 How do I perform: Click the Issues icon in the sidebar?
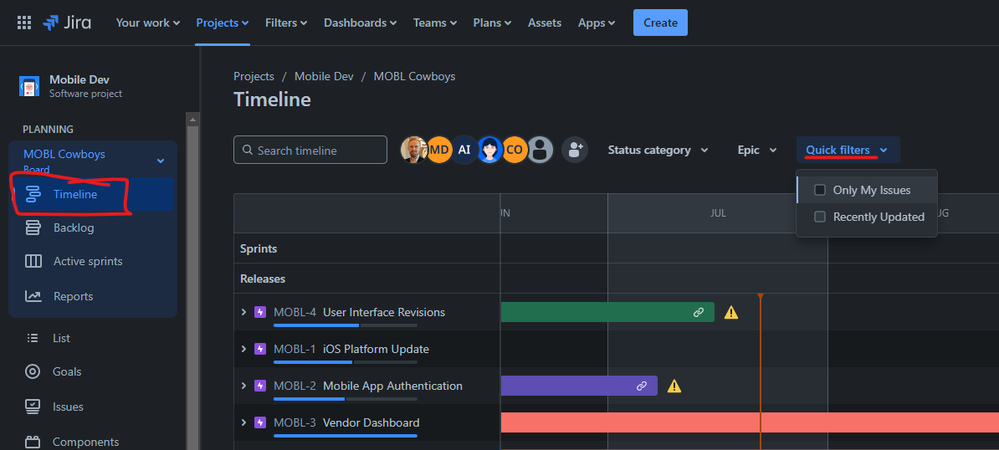[32, 407]
